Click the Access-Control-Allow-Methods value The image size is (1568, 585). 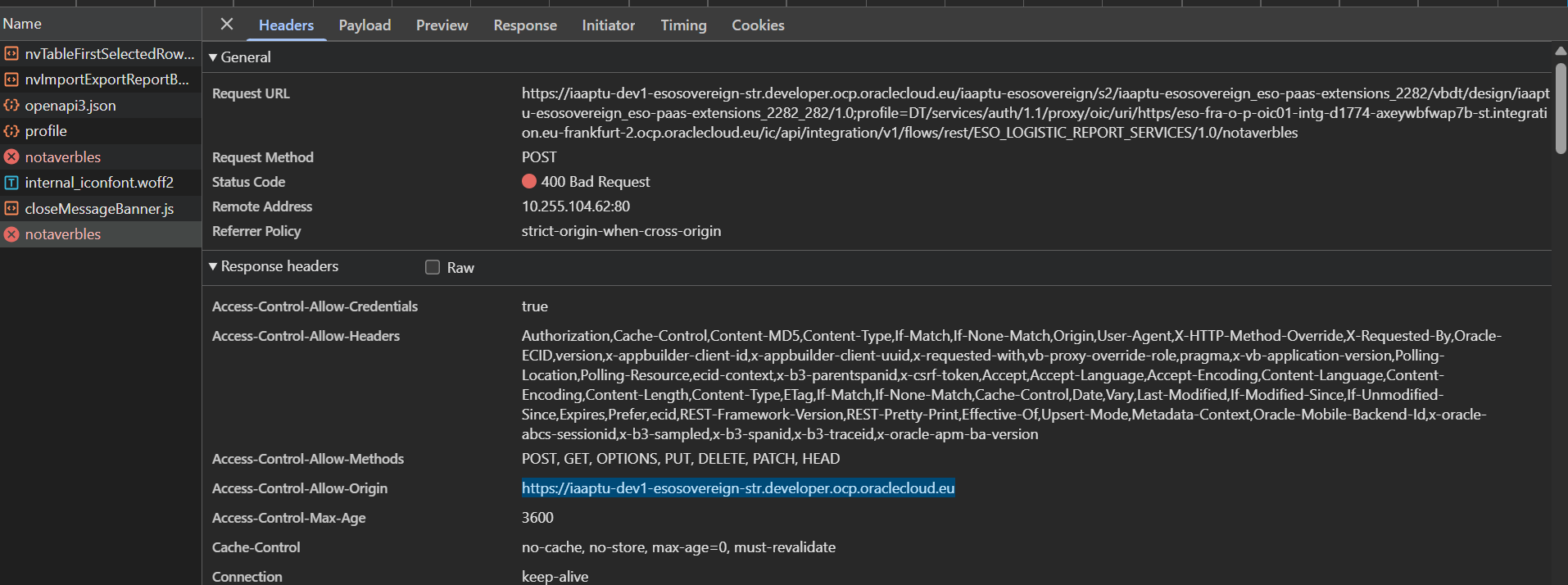[681, 459]
